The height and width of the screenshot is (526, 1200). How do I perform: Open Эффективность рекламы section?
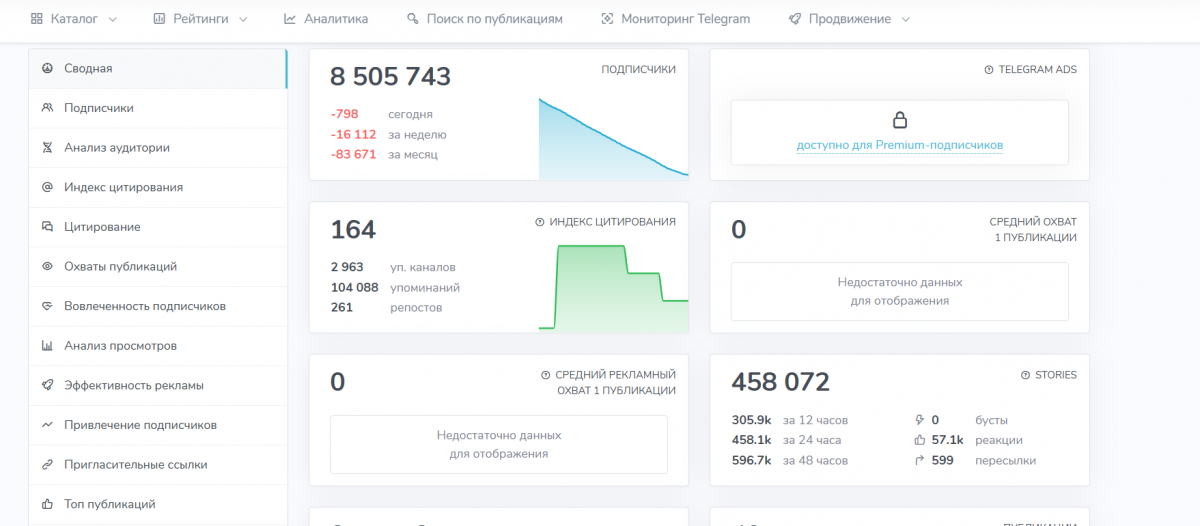point(157,385)
